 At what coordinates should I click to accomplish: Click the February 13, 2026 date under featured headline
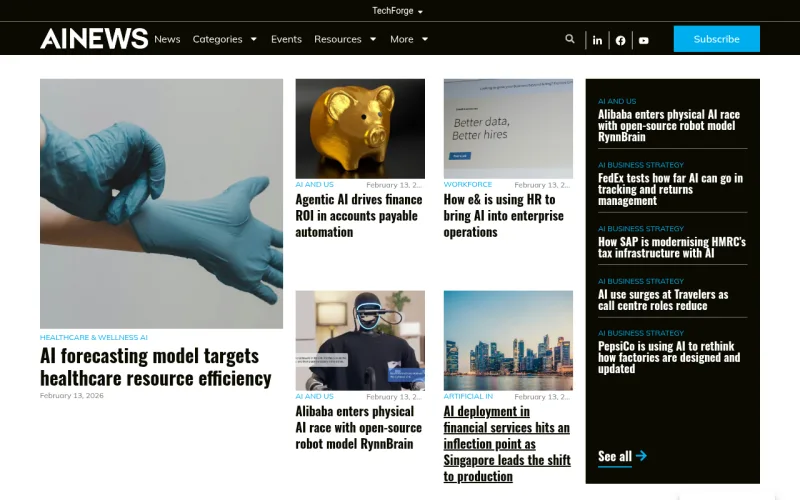tap(71, 395)
